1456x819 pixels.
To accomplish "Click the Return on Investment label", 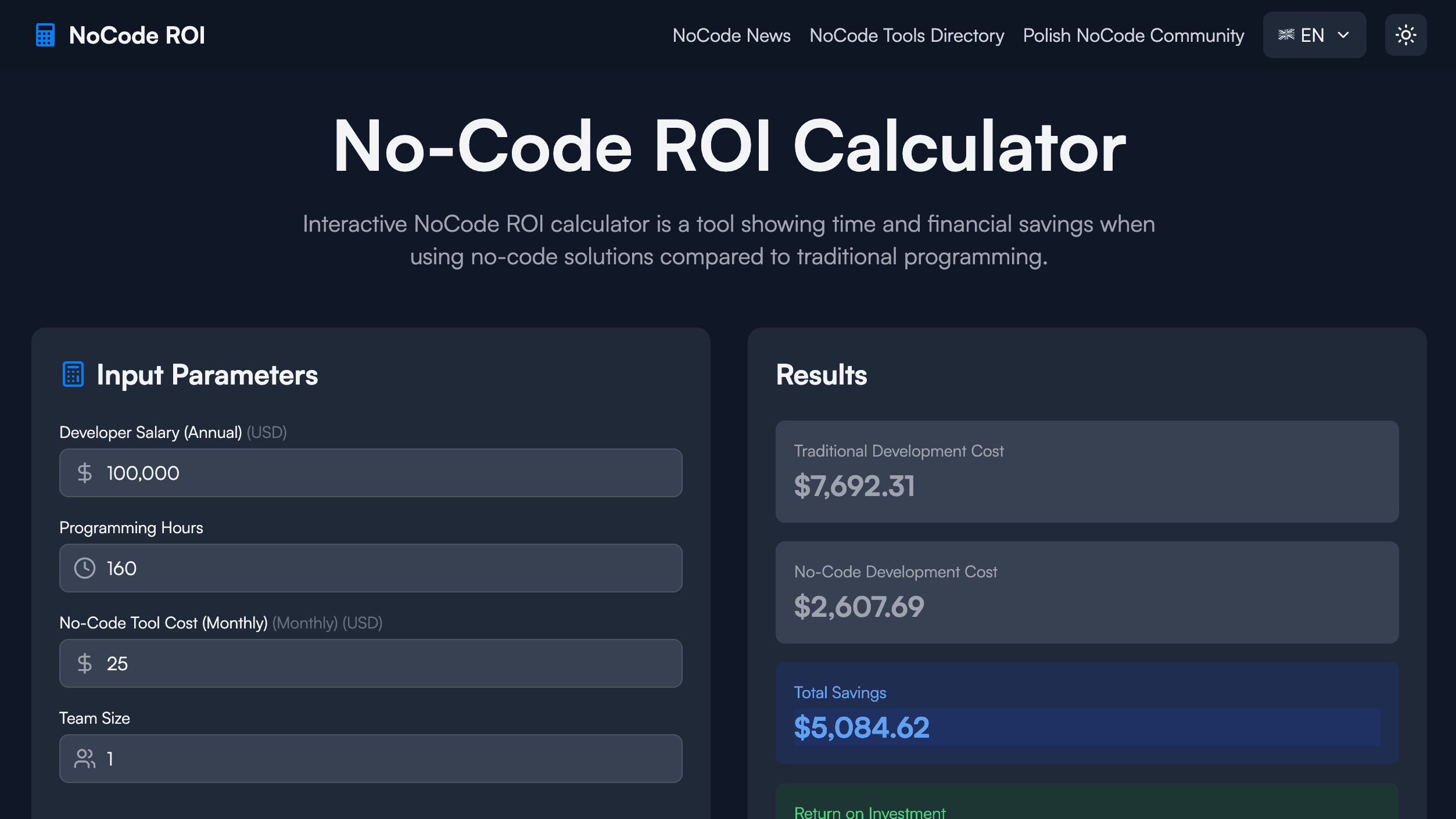I will point(870,813).
